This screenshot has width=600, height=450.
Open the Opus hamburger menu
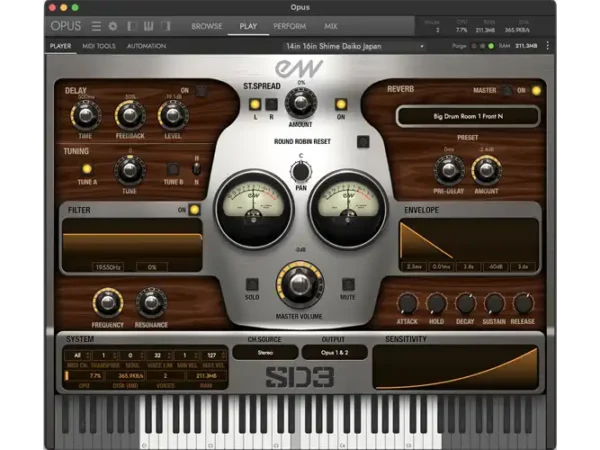tap(96, 26)
